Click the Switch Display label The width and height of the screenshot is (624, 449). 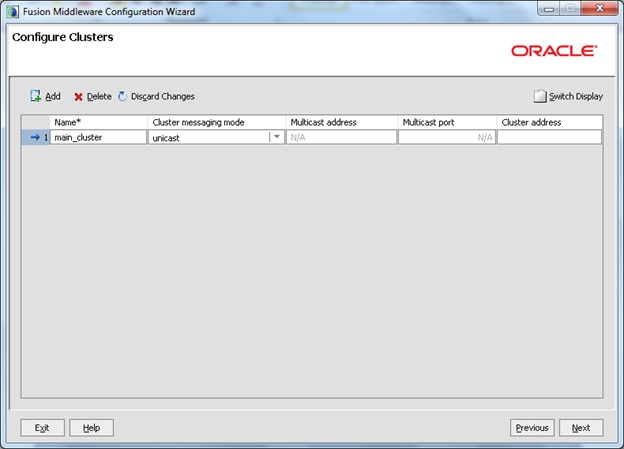pos(576,96)
